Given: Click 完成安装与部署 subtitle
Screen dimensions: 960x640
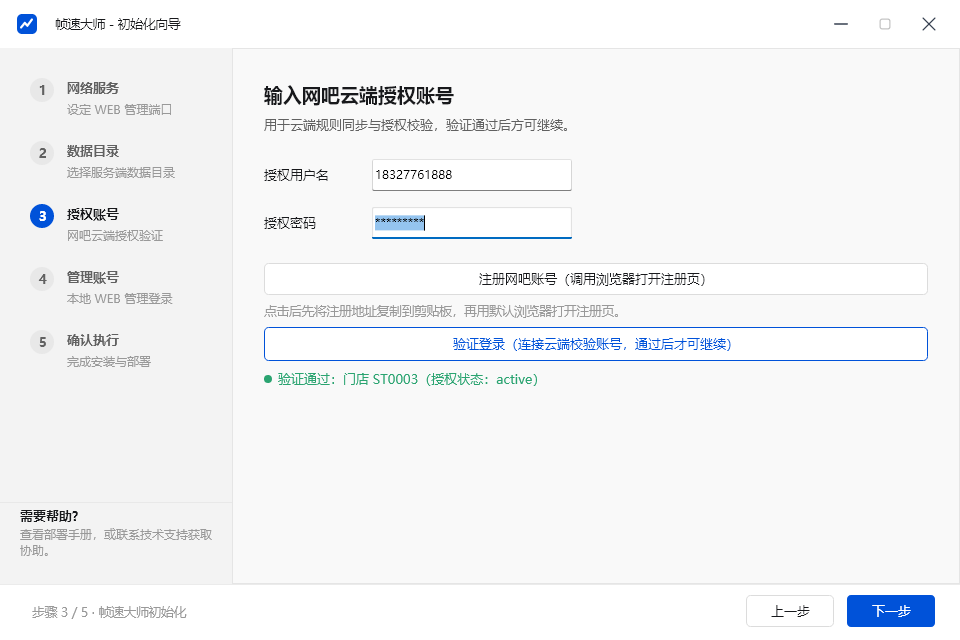Looking at the screenshot, I should [108, 362].
